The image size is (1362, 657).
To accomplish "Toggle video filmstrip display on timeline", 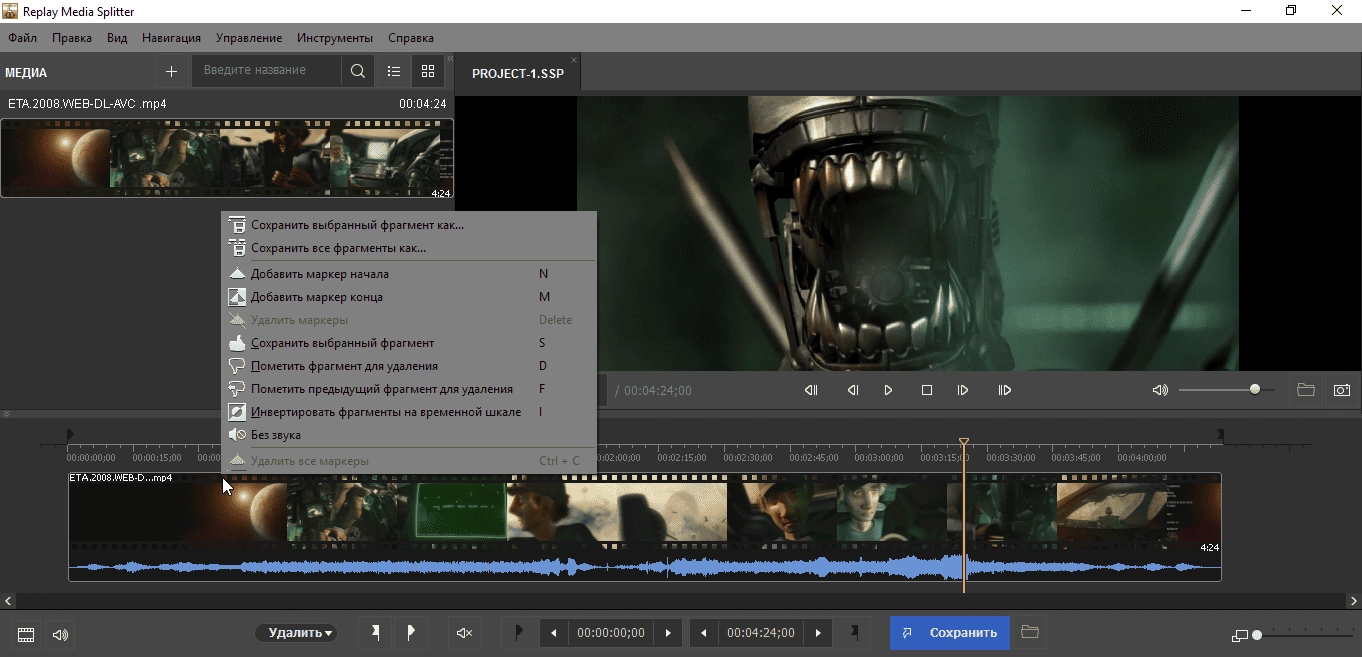I will click(26, 634).
